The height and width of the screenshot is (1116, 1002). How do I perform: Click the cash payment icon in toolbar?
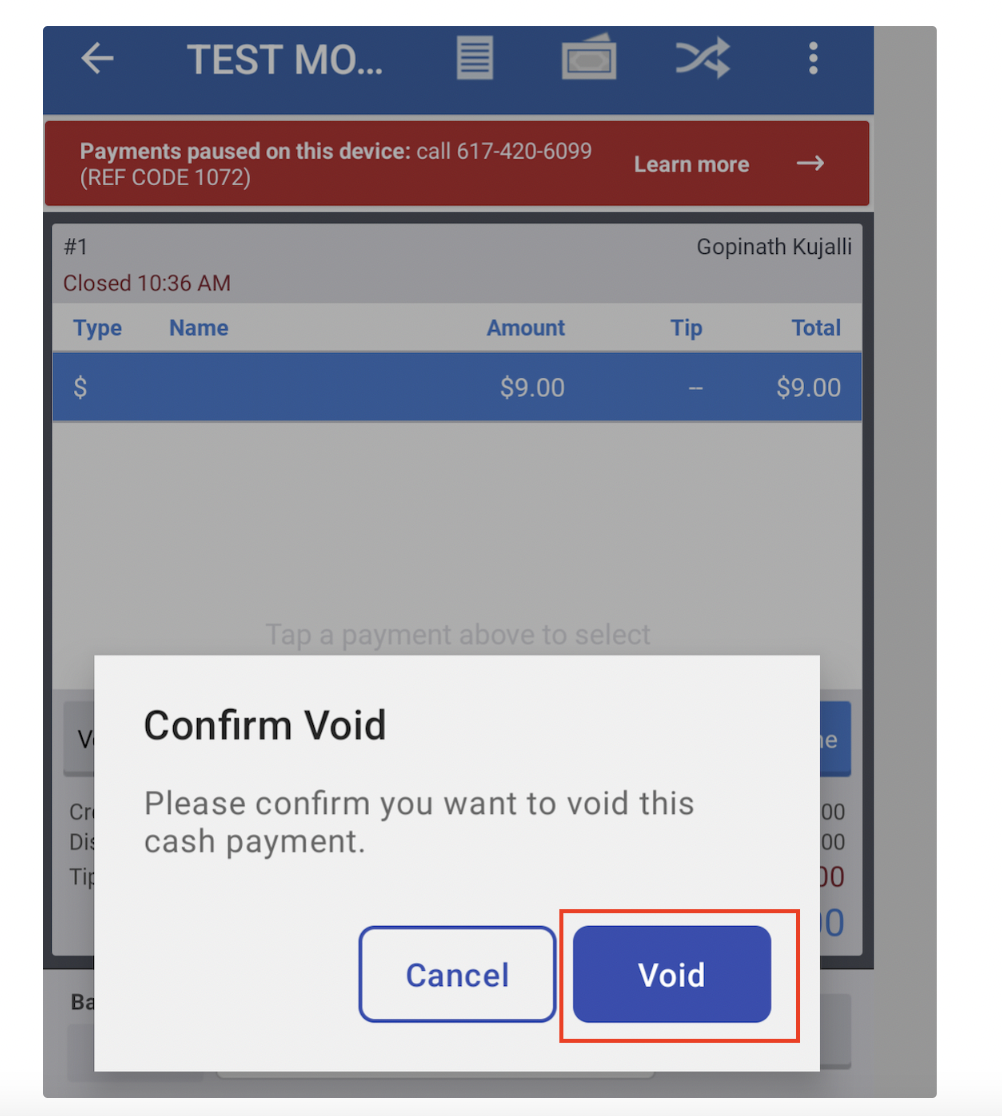click(588, 58)
